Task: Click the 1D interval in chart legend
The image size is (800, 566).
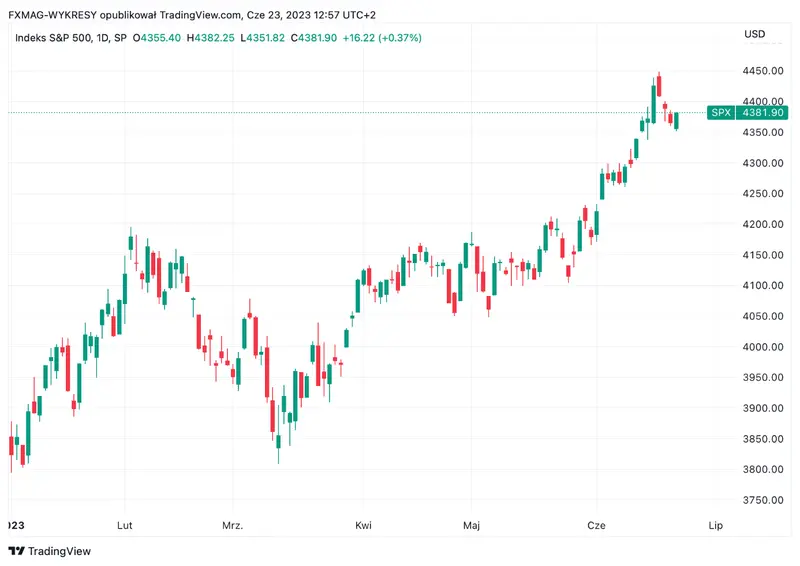Action: (105, 38)
